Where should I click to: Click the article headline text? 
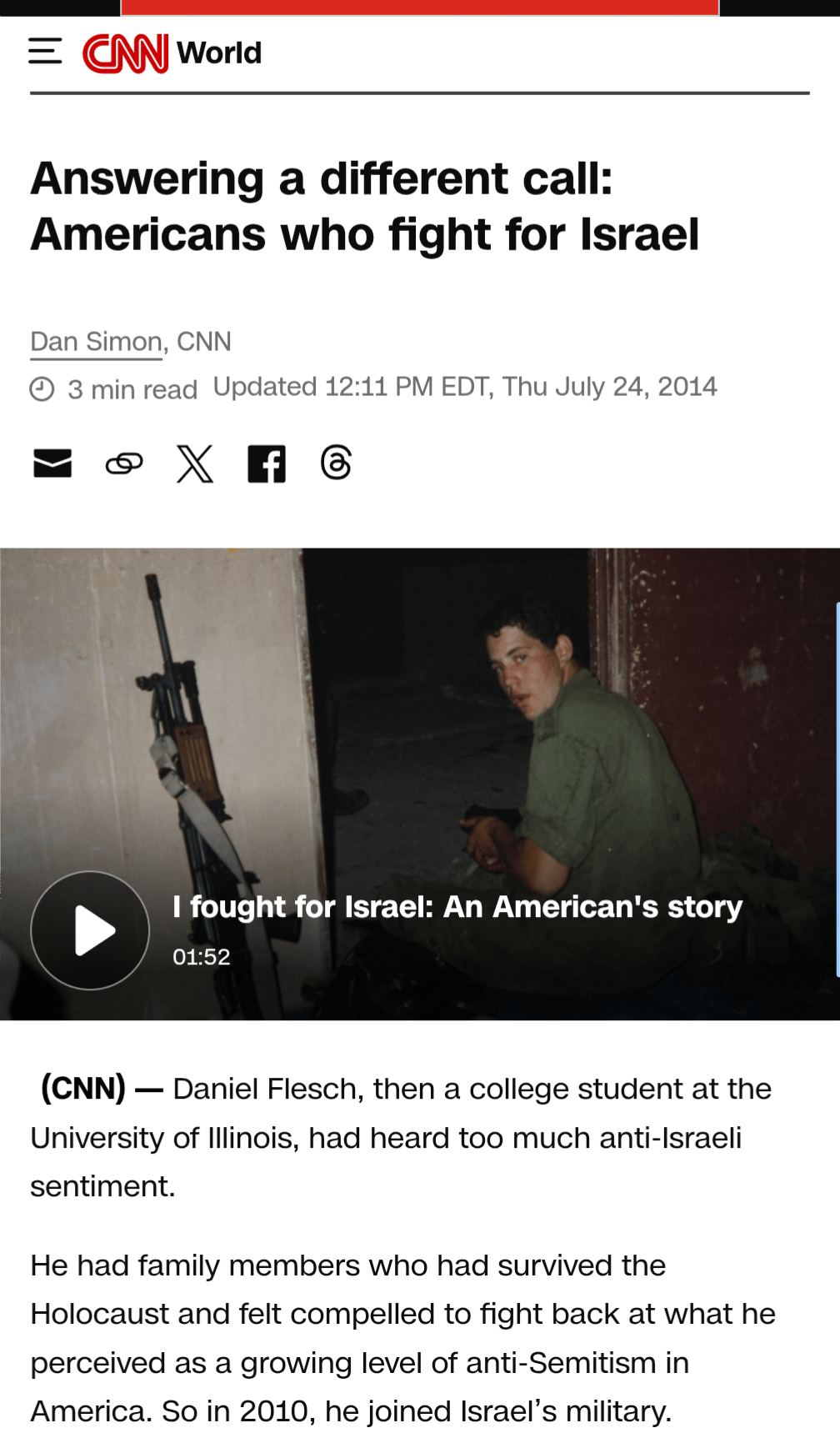(365, 206)
